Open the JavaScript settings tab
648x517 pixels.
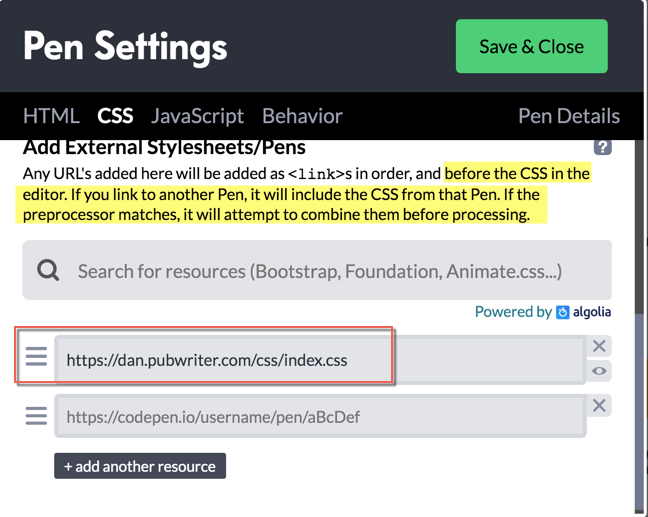(x=198, y=116)
